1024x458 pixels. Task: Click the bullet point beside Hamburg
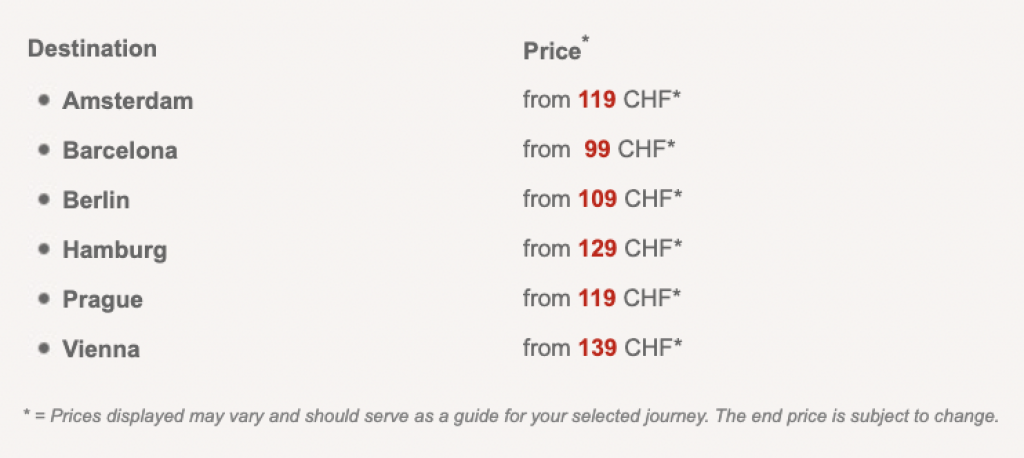point(43,249)
